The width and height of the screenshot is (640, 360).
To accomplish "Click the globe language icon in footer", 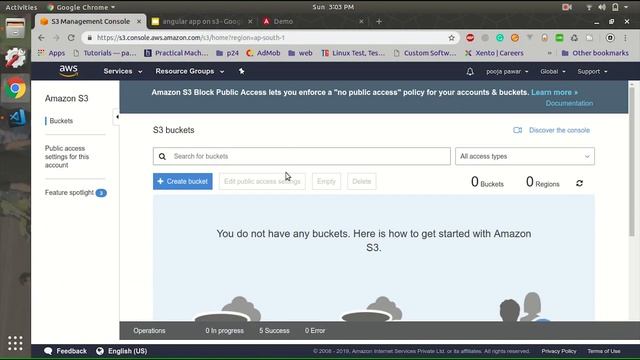I will 100,351.
